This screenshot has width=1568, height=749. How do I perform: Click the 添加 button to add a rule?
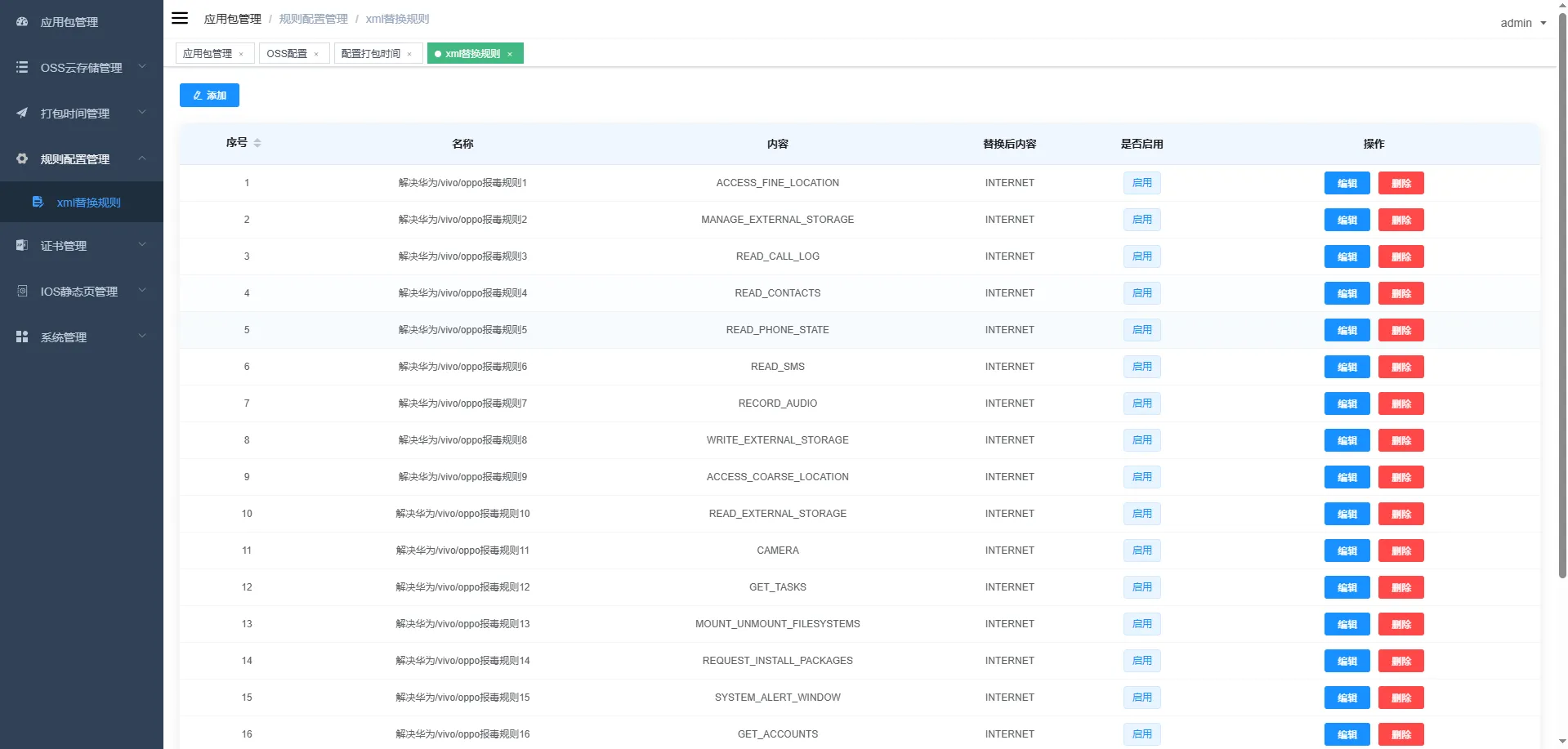(x=209, y=95)
